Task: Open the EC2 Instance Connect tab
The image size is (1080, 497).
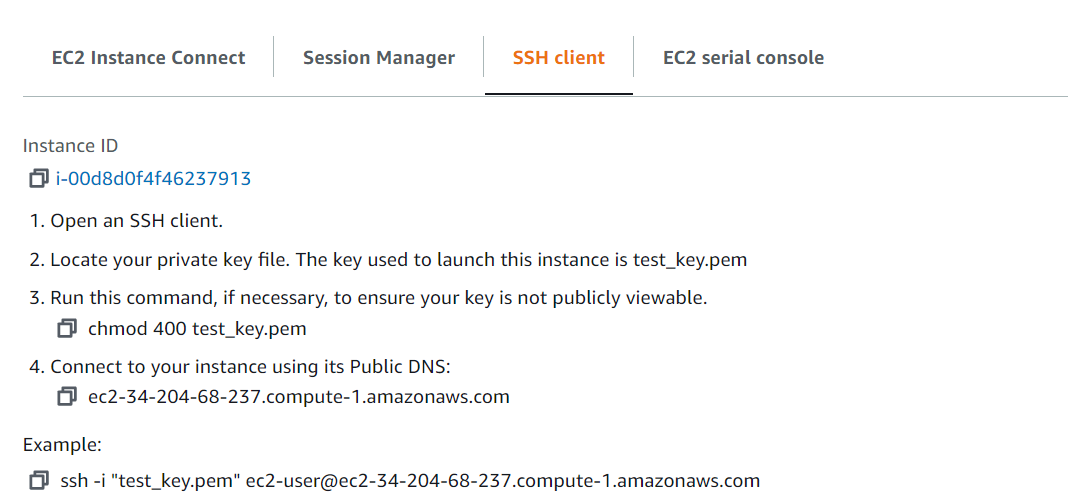Action: tap(148, 58)
